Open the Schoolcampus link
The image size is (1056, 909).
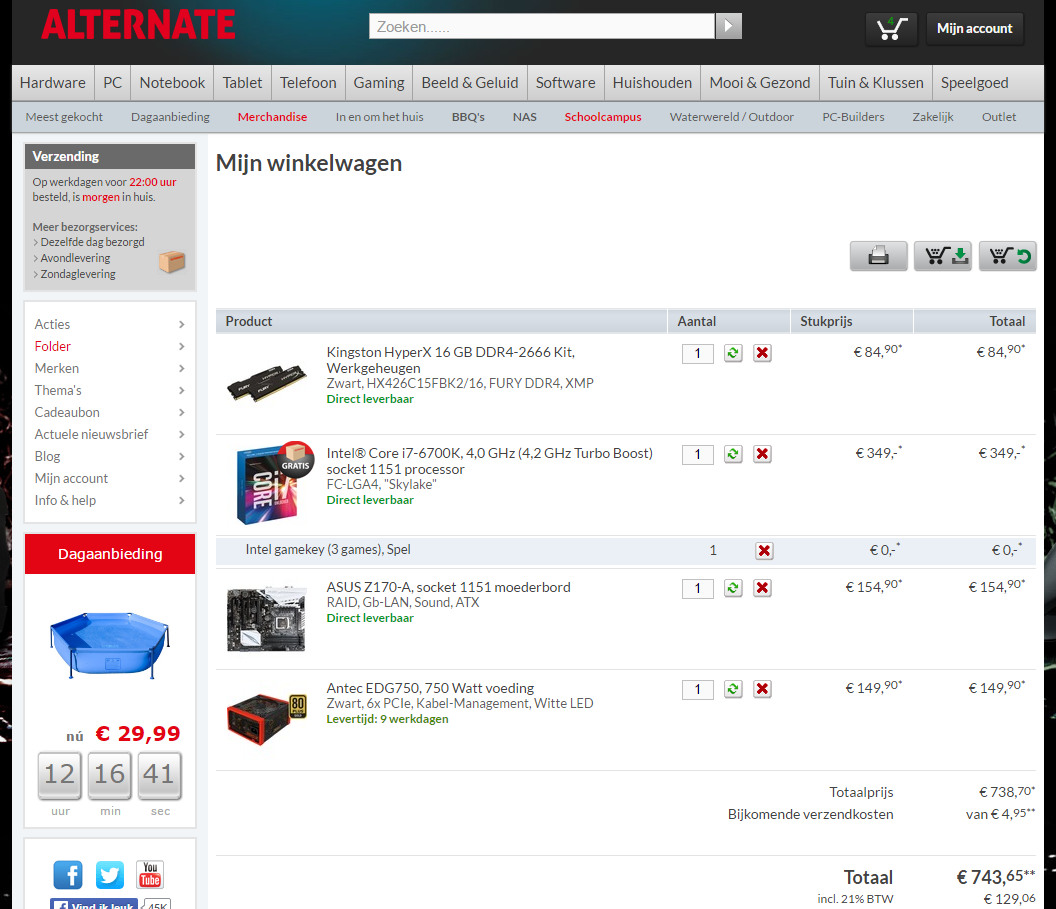(603, 117)
